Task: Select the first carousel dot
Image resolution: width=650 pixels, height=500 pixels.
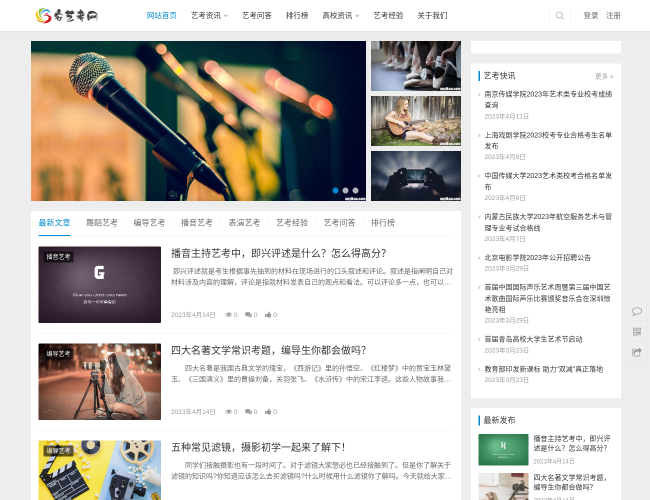Action: pyautogui.click(x=335, y=190)
